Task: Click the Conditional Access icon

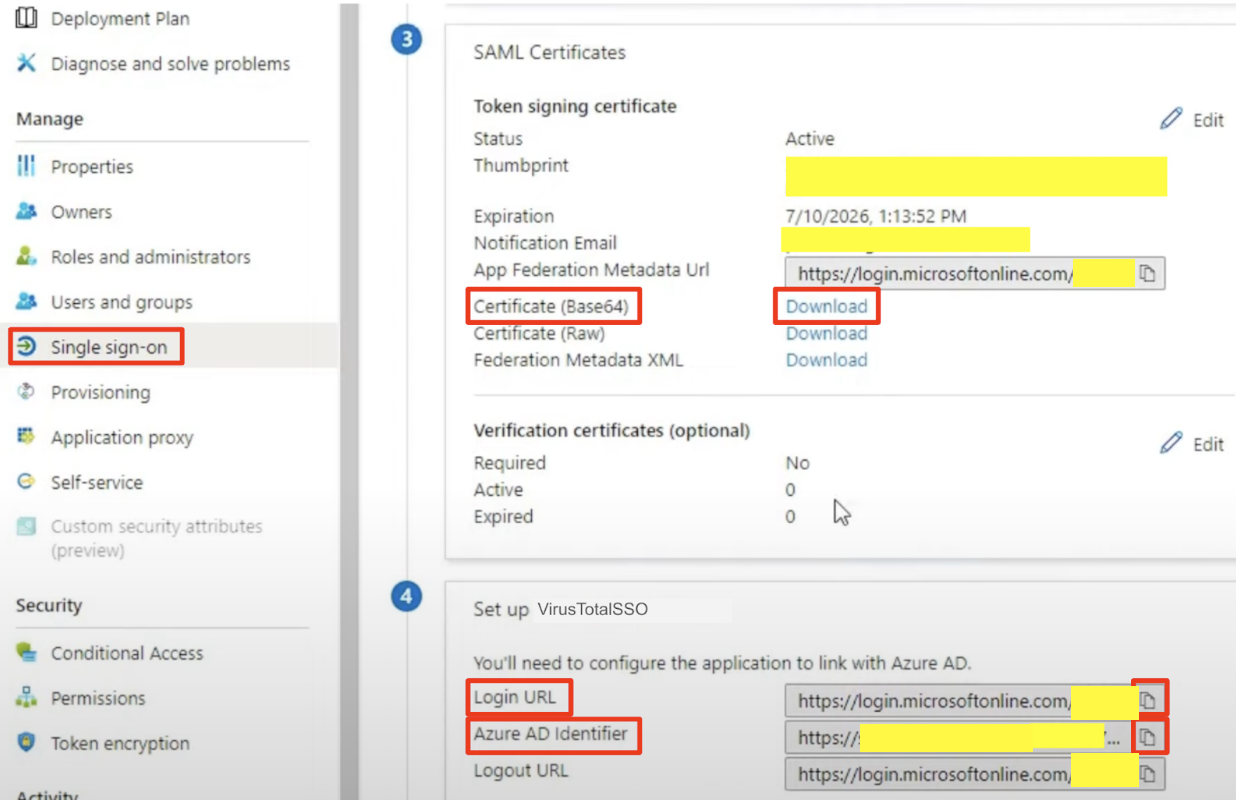Action: coord(27,653)
